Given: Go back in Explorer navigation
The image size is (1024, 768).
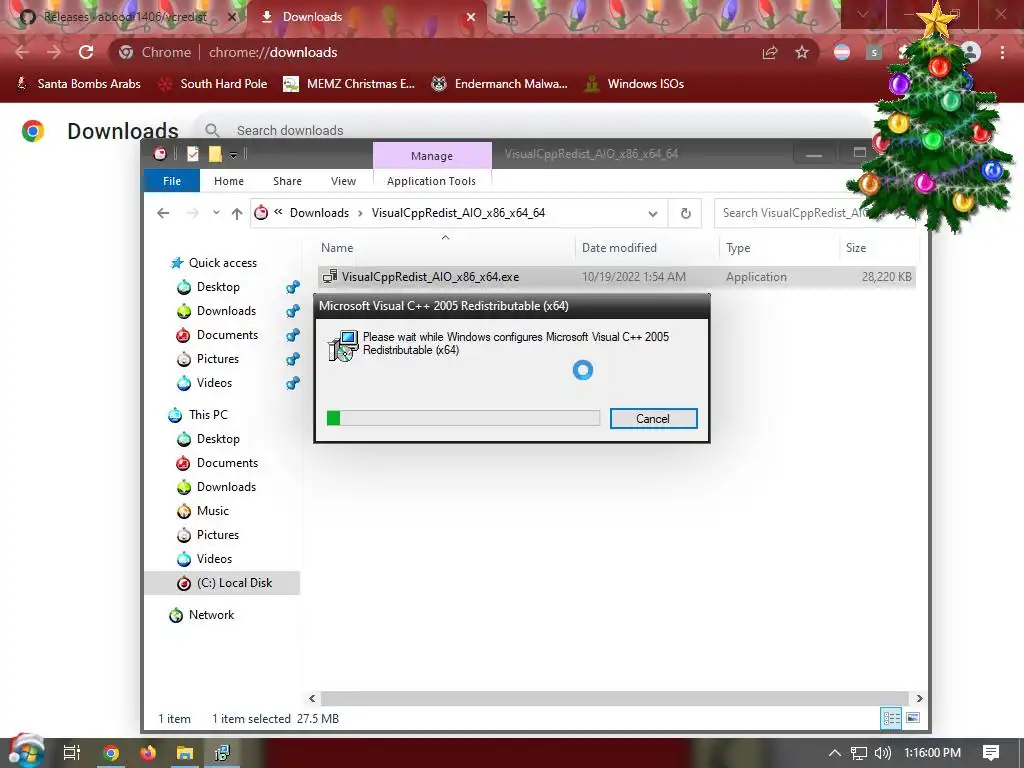Looking at the screenshot, I should (163, 213).
